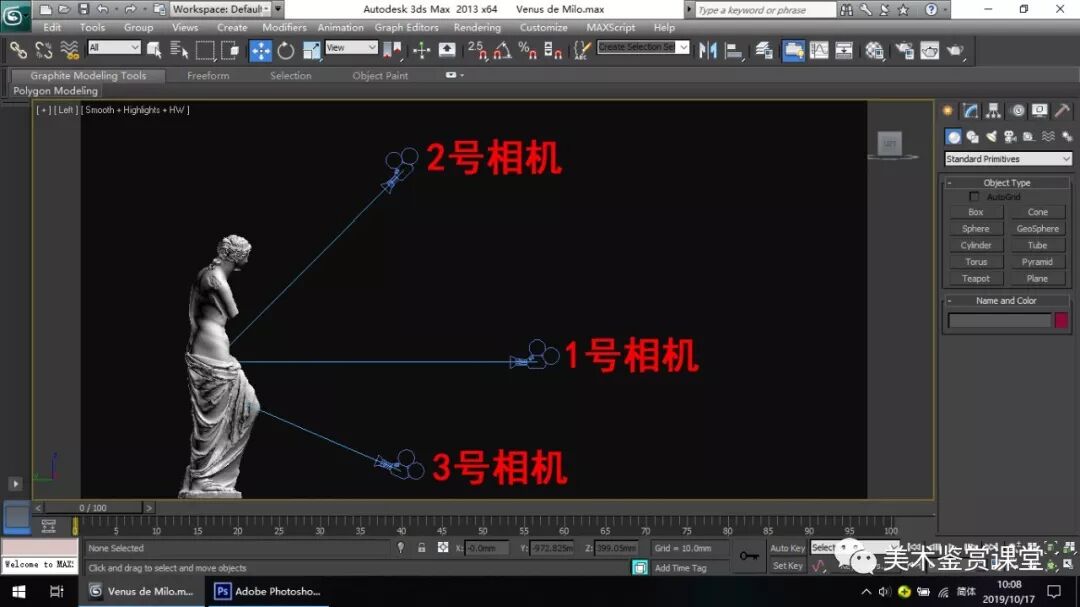Click the Select and Manipulate tool
This screenshot has height=607, width=1080.
click(421, 50)
